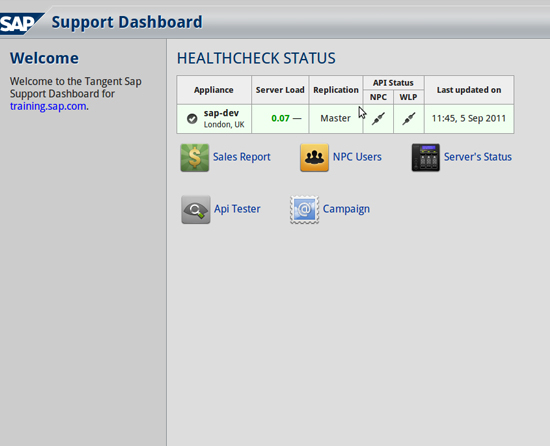Select the Api Tester text link
This screenshot has height=446, width=550.
click(237, 209)
